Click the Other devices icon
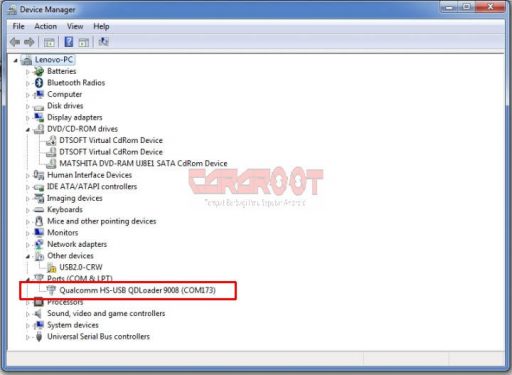Viewport: 512px width, 375px height. coord(39,256)
